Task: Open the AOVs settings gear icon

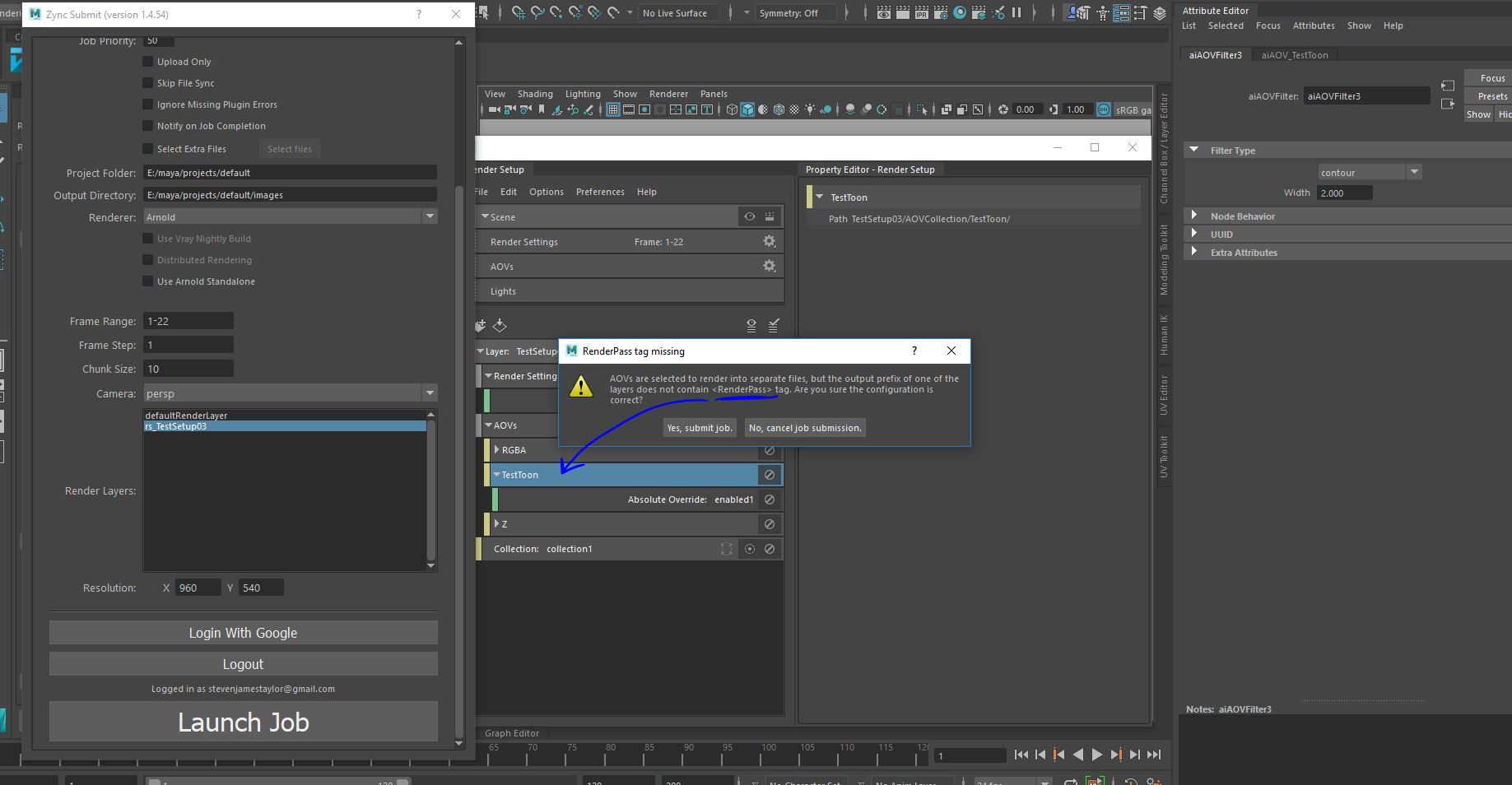Action: point(769,267)
